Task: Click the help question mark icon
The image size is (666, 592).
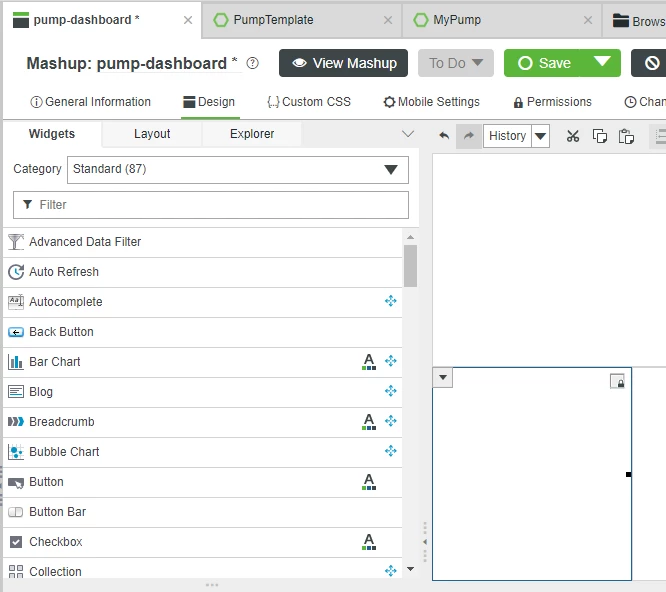Action: [252, 63]
